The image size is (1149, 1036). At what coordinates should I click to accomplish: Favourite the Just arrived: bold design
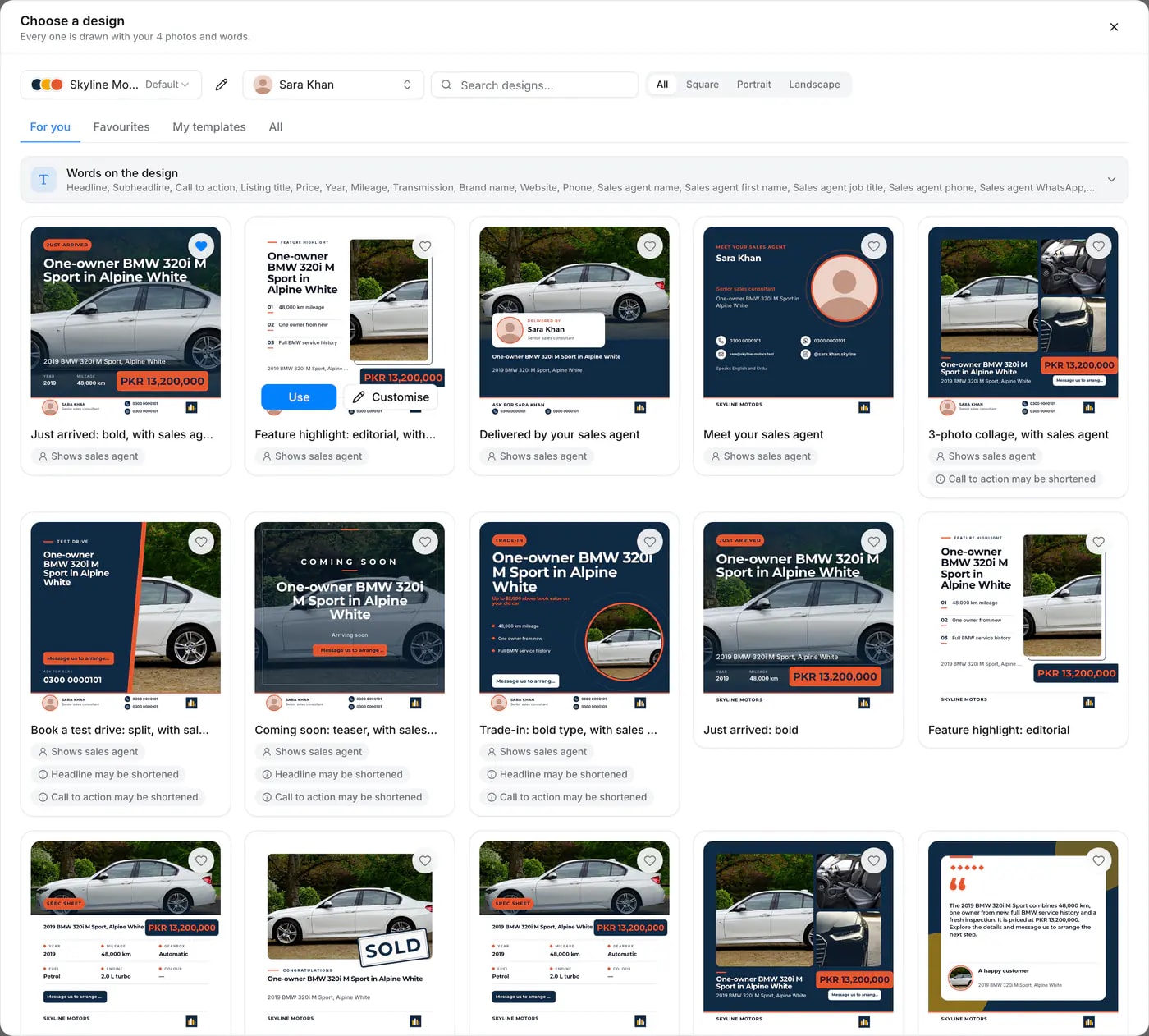(874, 541)
